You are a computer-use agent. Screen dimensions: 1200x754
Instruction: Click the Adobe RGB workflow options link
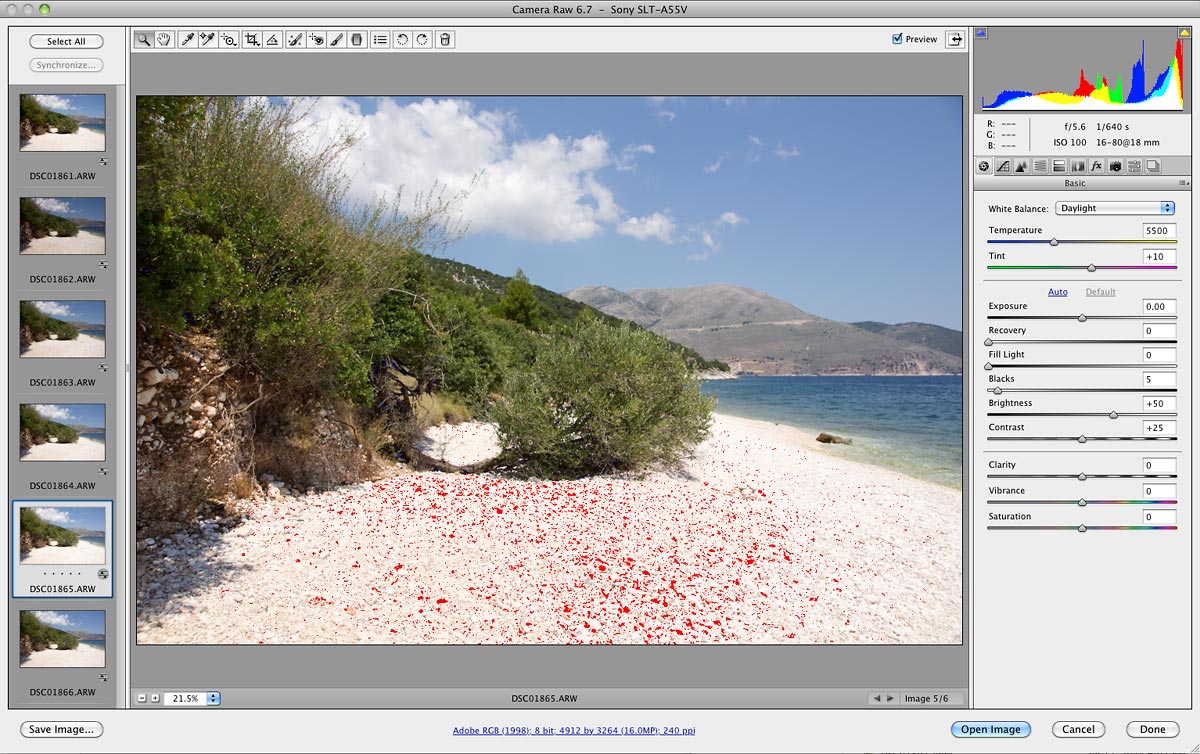(574, 730)
